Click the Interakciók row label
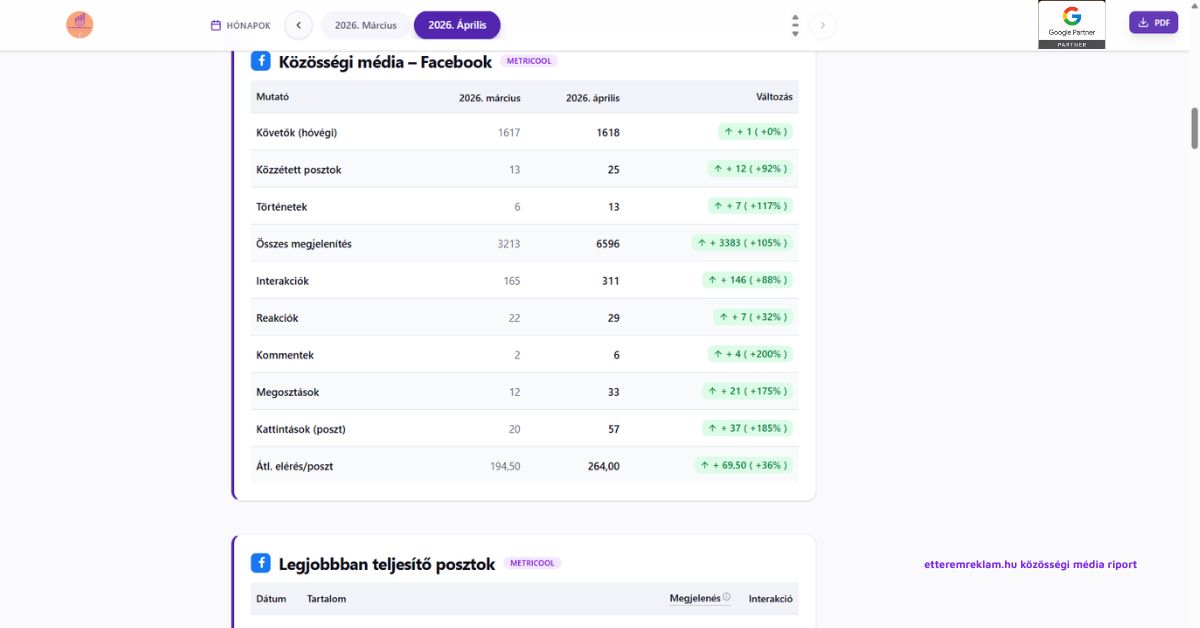Viewport: 1200px width, 628px height. coord(283,281)
